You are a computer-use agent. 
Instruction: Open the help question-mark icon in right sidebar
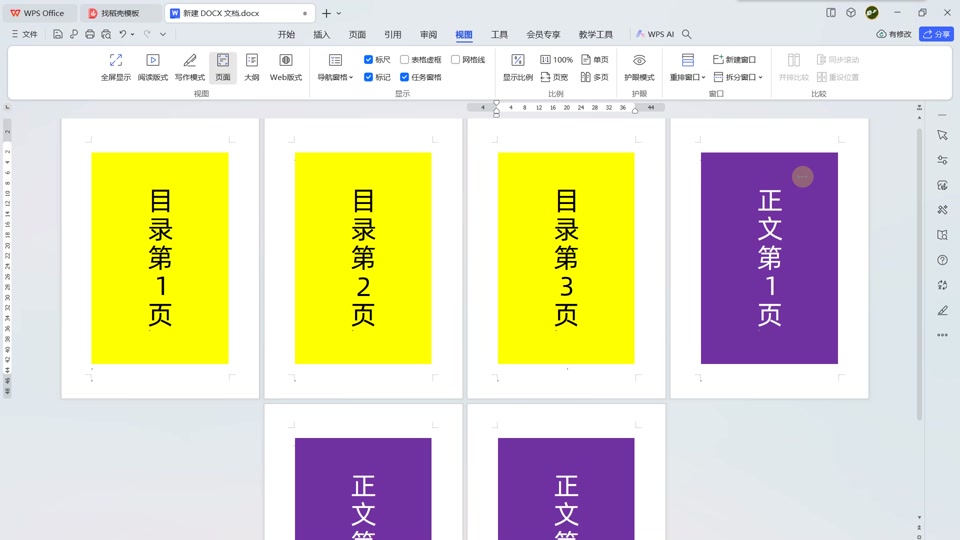tap(942, 260)
